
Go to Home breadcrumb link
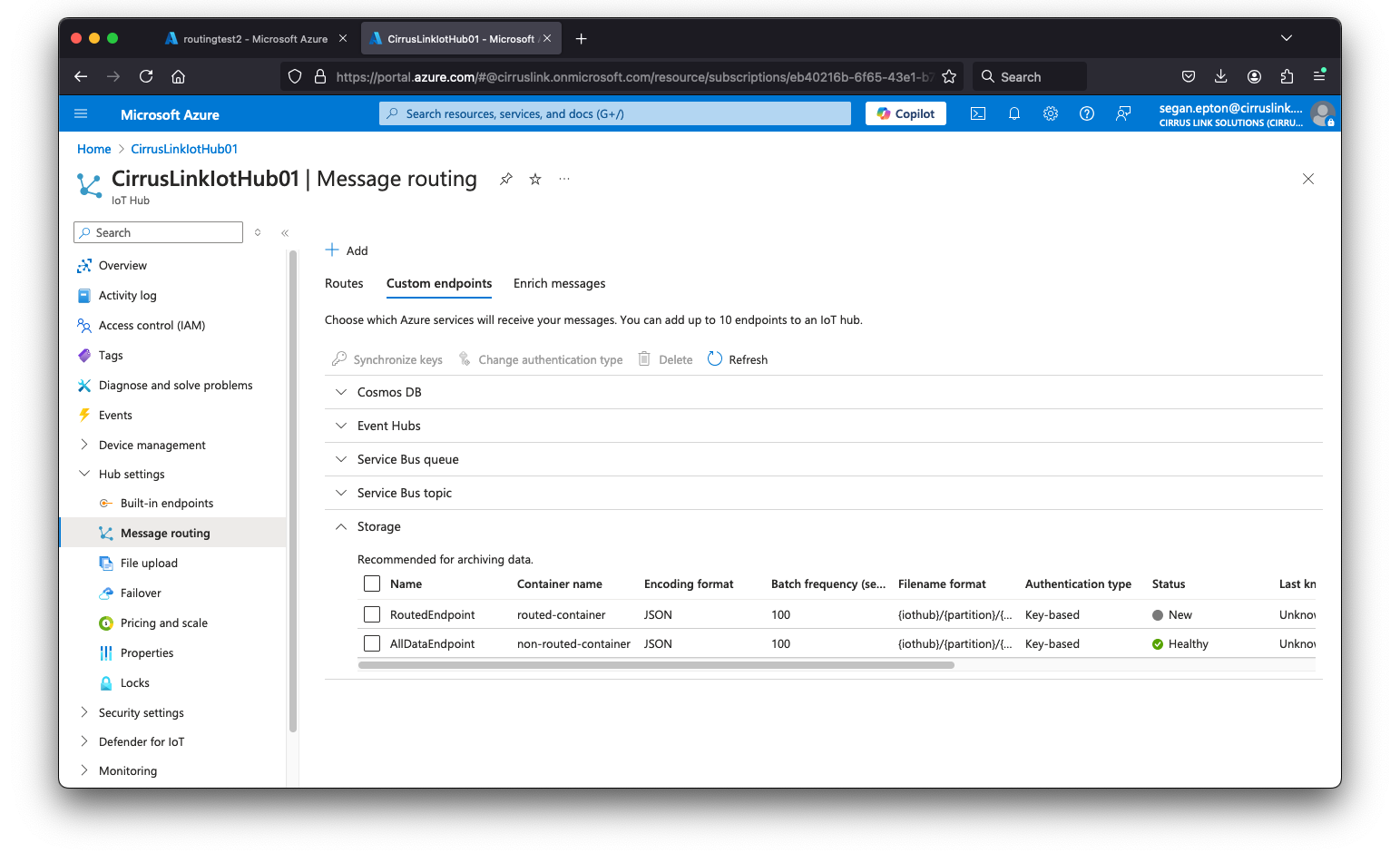tap(93, 149)
